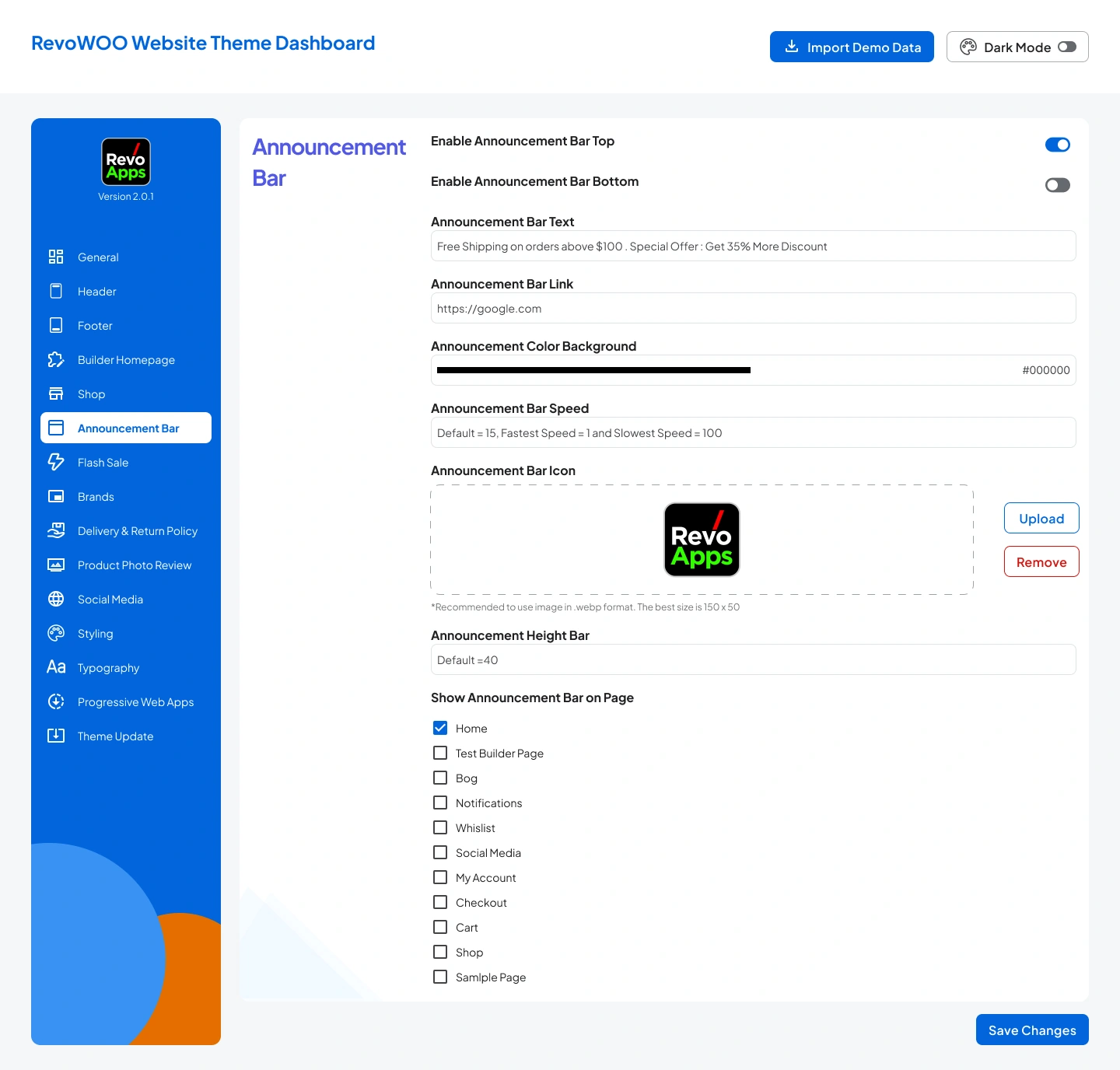Open the General settings menu item
Image resolution: width=1120 pixels, height=1070 pixels.
click(126, 257)
